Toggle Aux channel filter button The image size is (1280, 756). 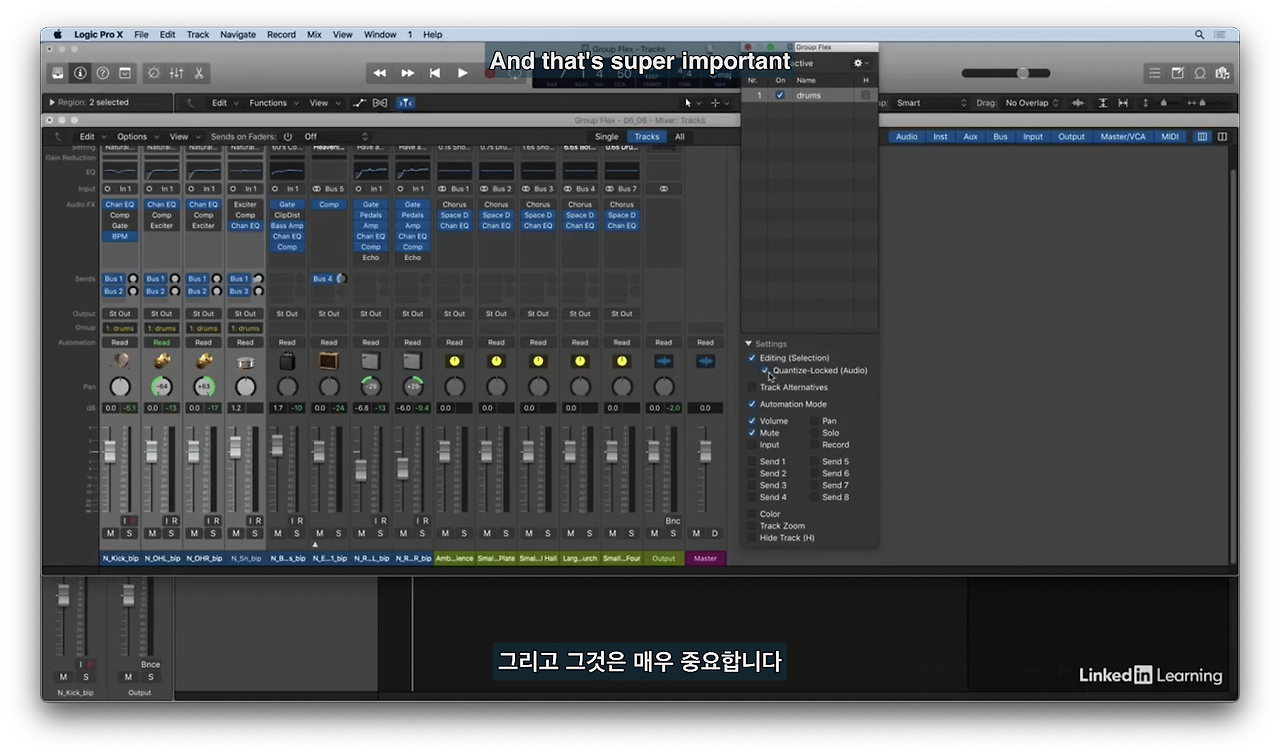tap(970, 137)
